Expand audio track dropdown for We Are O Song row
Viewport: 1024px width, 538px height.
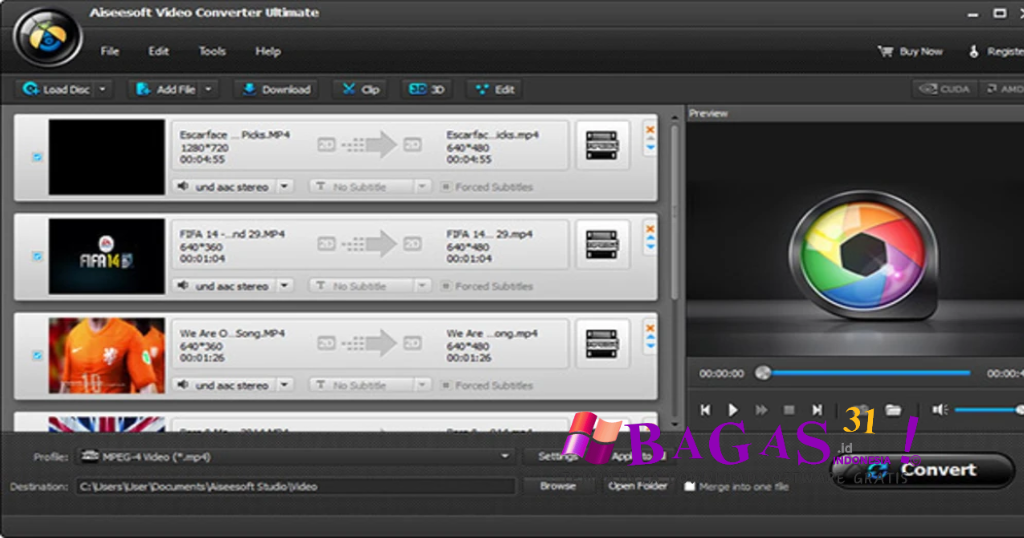[285, 385]
